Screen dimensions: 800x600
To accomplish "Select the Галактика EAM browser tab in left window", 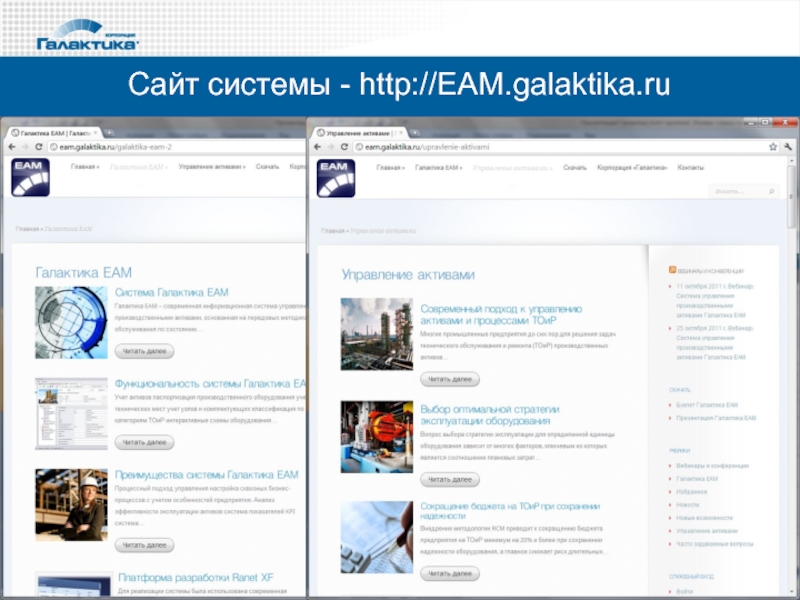I will point(54,133).
